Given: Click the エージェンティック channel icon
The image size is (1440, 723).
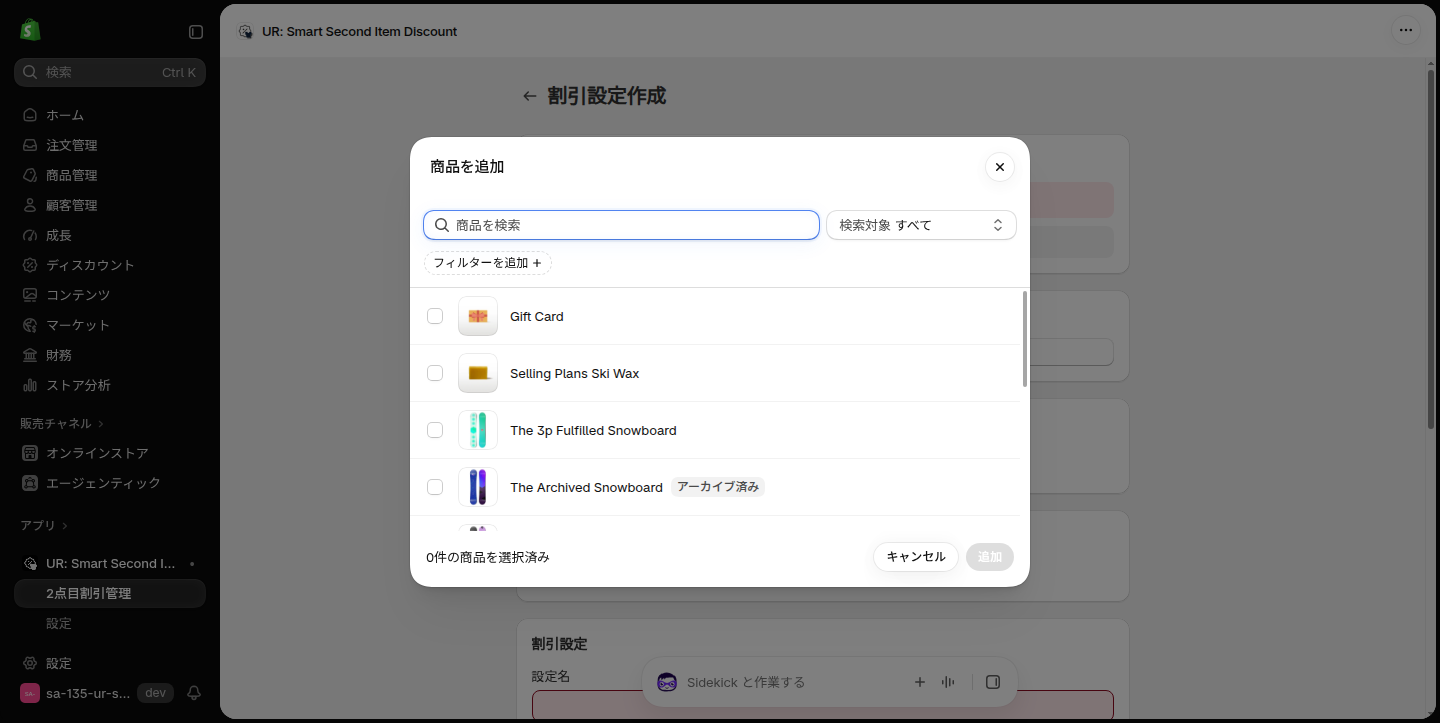Looking at the screenshot, I should 30,483.
